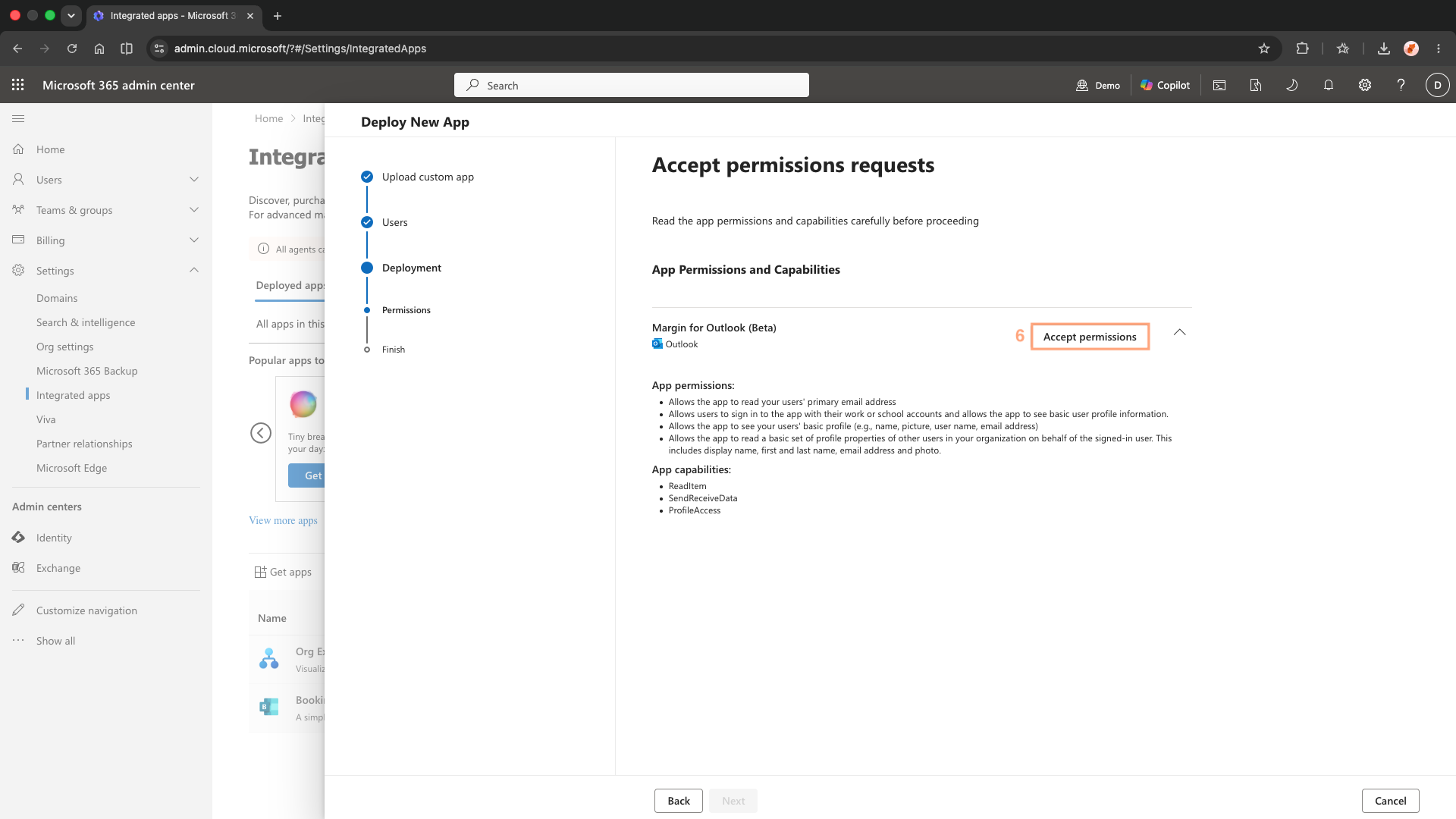1456x819 pixels.
Task: Open Identity admin center
Action: 54,538
